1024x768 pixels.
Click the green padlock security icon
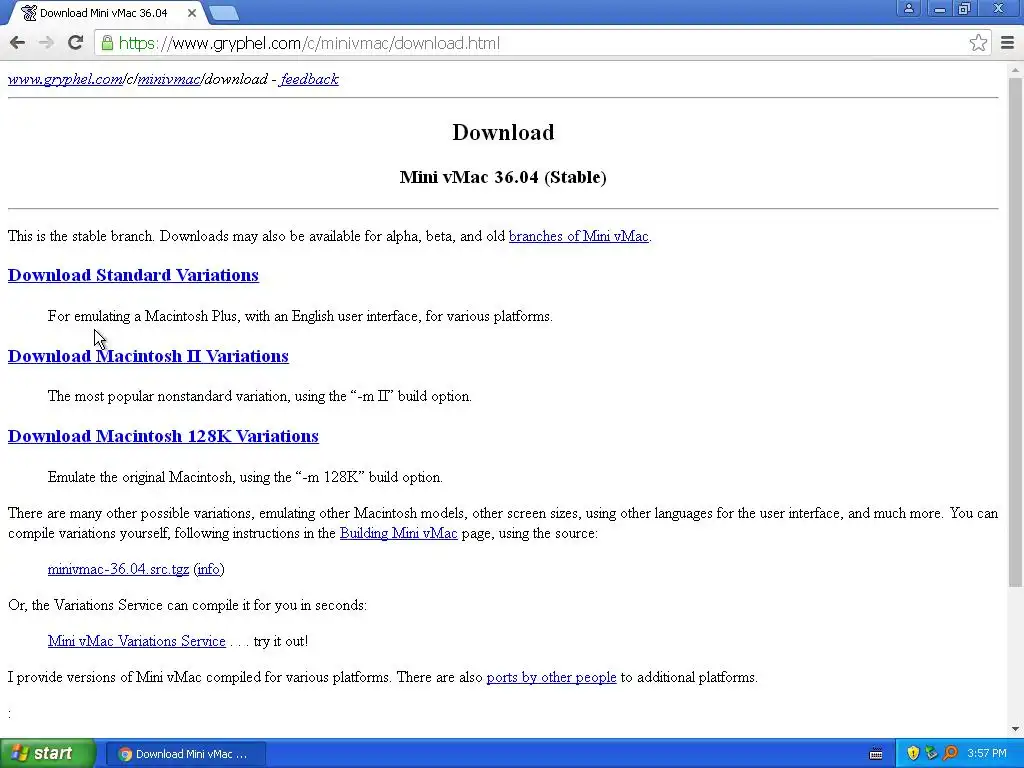(x=106, y=43)
